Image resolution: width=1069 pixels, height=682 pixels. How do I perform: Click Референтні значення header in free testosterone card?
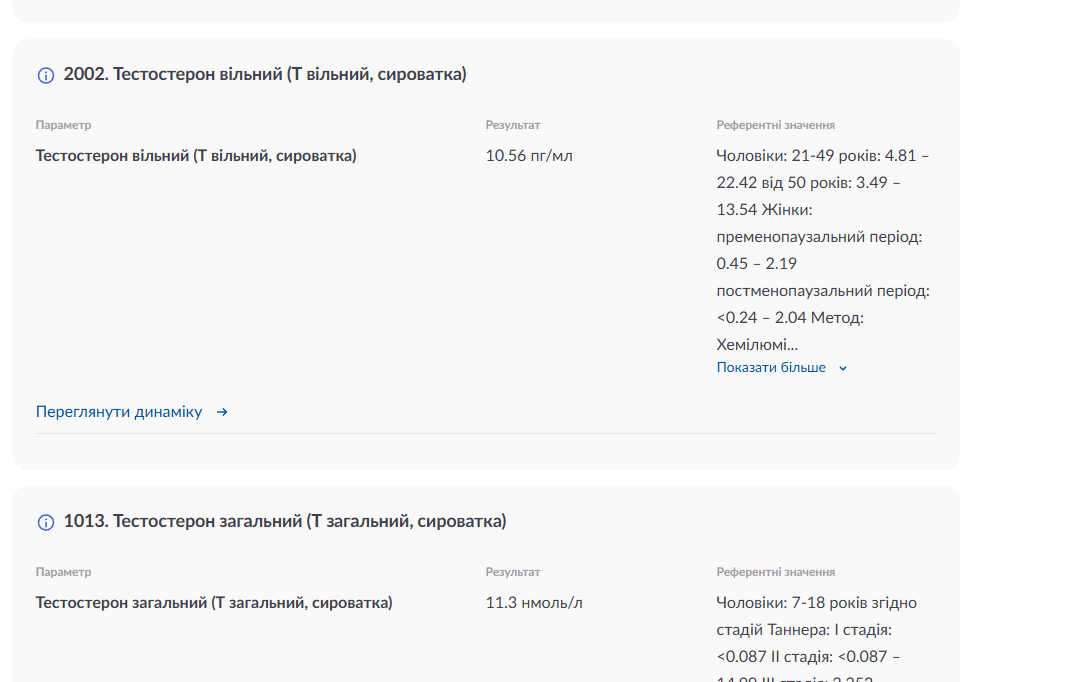tap(776, 125)
